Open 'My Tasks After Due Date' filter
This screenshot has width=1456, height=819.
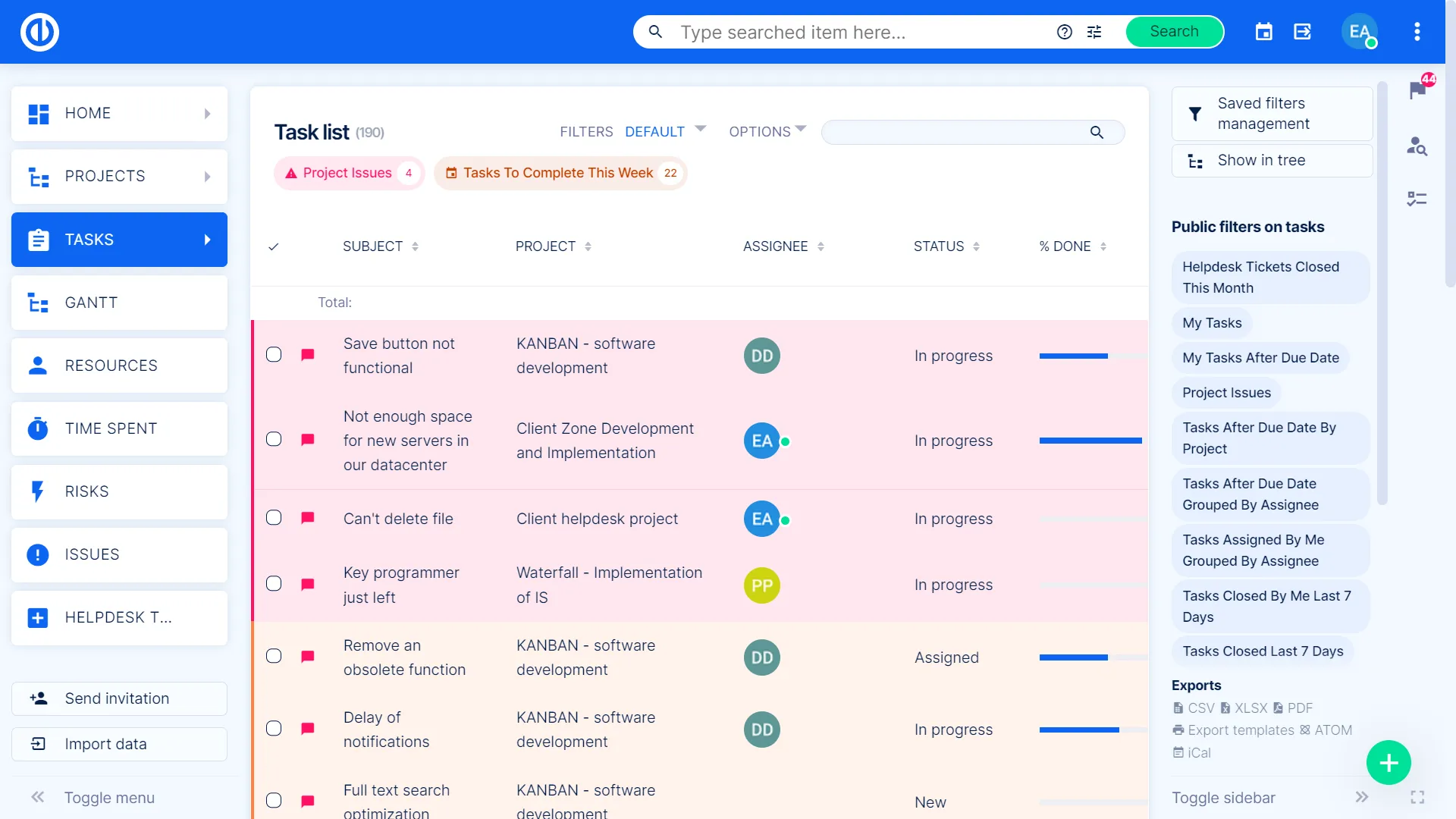click(1260, 358)
